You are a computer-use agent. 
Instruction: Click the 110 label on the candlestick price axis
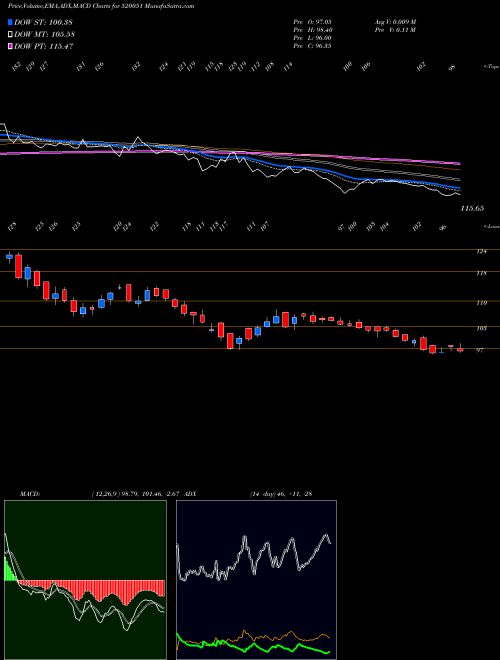pos(481,303)
